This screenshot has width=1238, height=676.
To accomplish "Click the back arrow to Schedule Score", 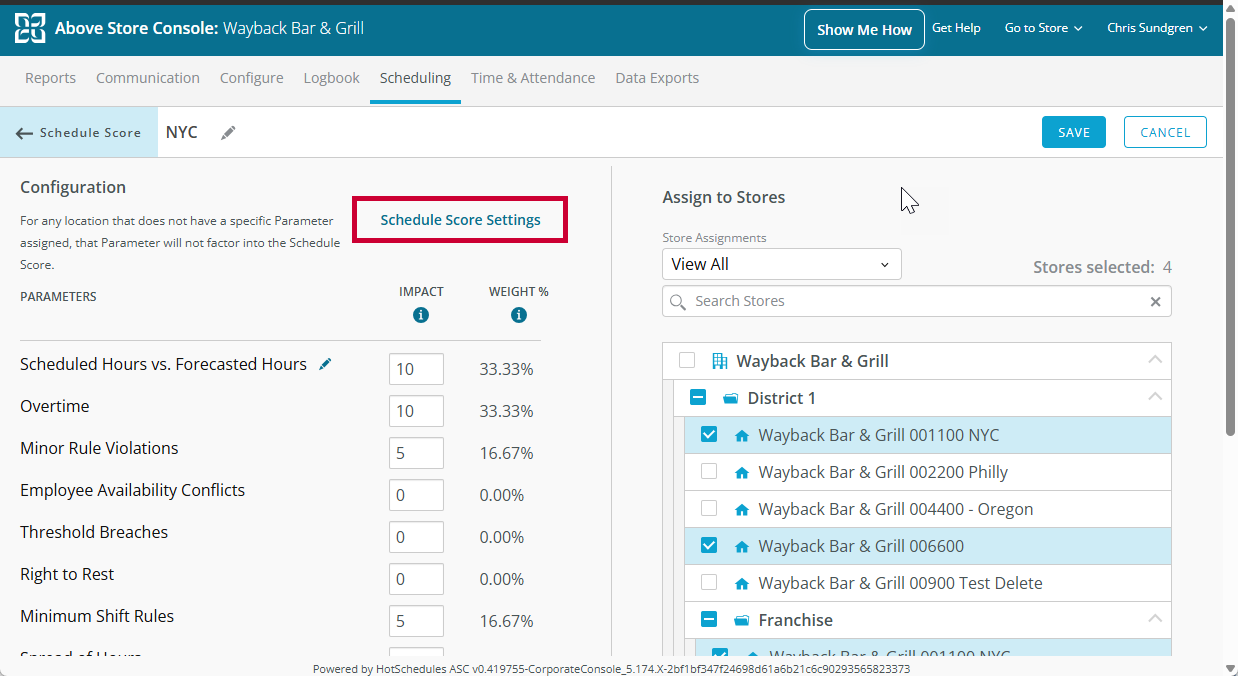I will pos(25,133).
